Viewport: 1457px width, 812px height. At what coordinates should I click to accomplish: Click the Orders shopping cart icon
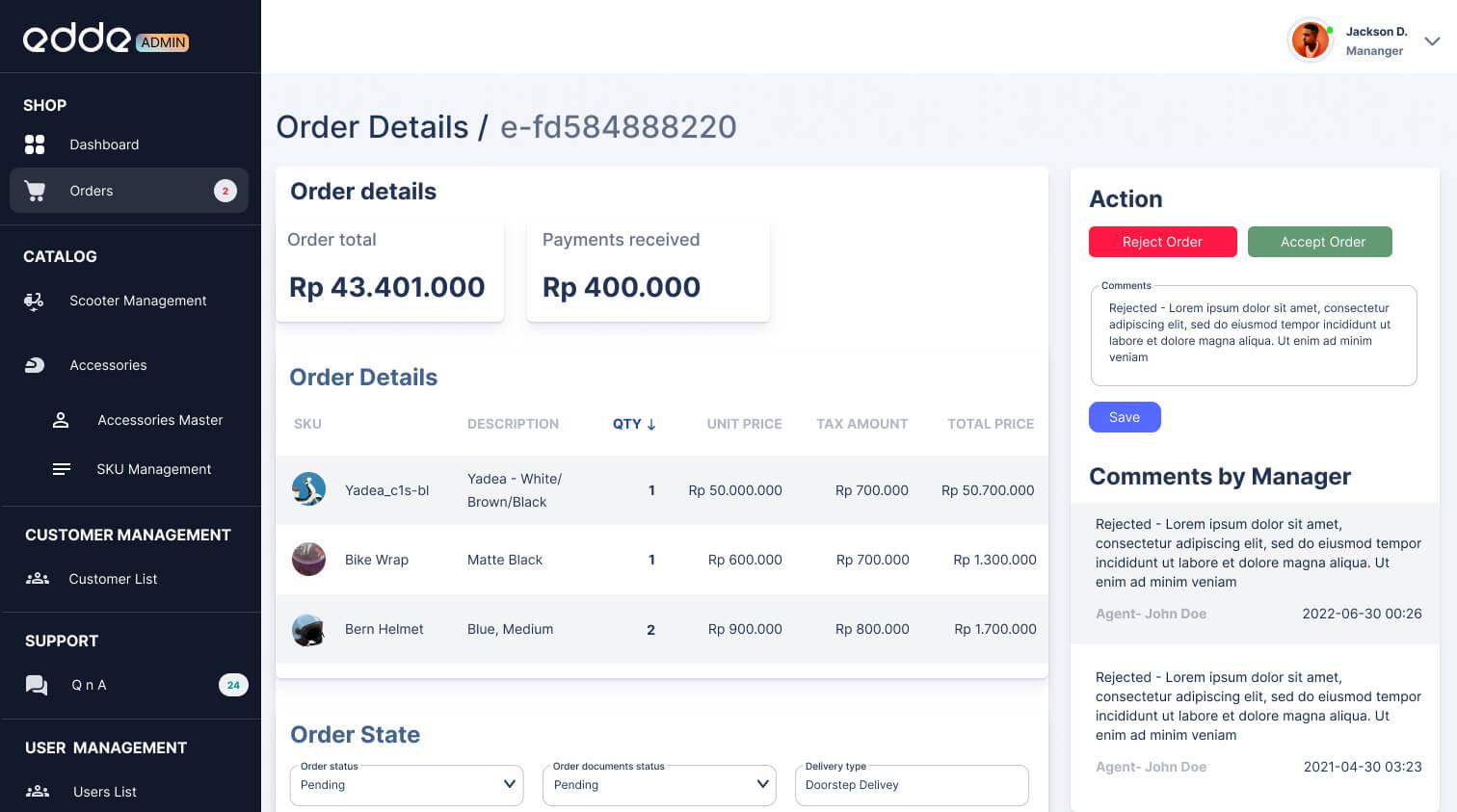click(x=36, y=191)
